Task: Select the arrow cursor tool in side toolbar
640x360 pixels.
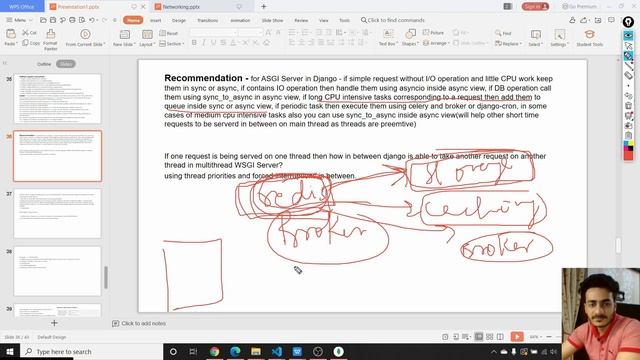Action: coord(628,45)
